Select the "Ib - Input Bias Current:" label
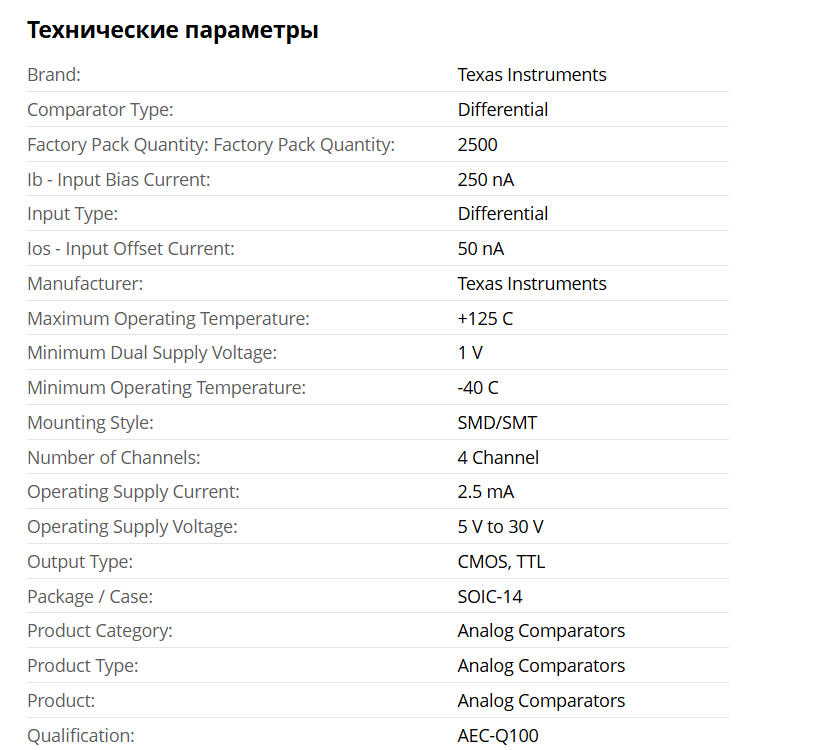Screen dimensions: 828x750 119,180
